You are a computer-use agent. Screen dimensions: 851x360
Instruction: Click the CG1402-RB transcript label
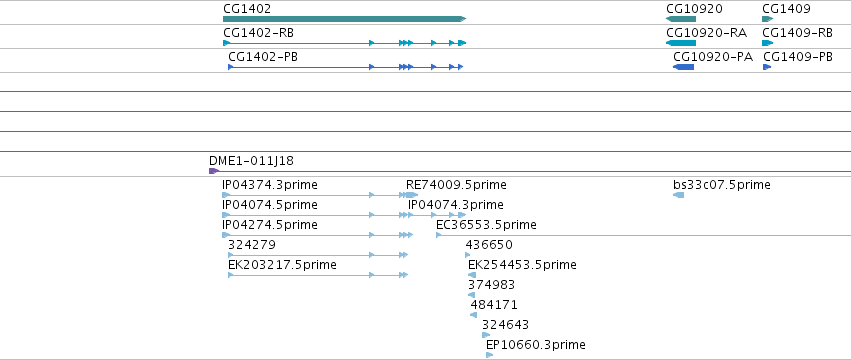click(x=258, y=33)
